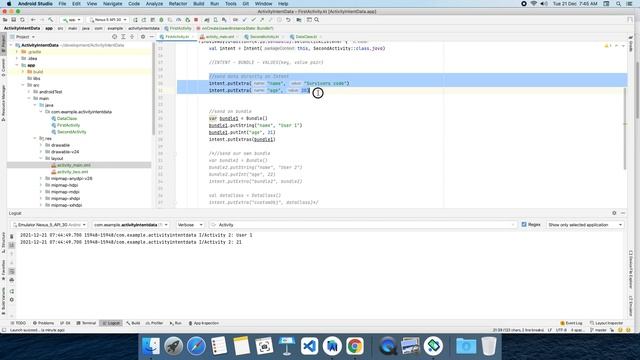Click the Save All toolbar icon
The width and height of the screenshot is (640, 360).
click(x=13, y=20)
